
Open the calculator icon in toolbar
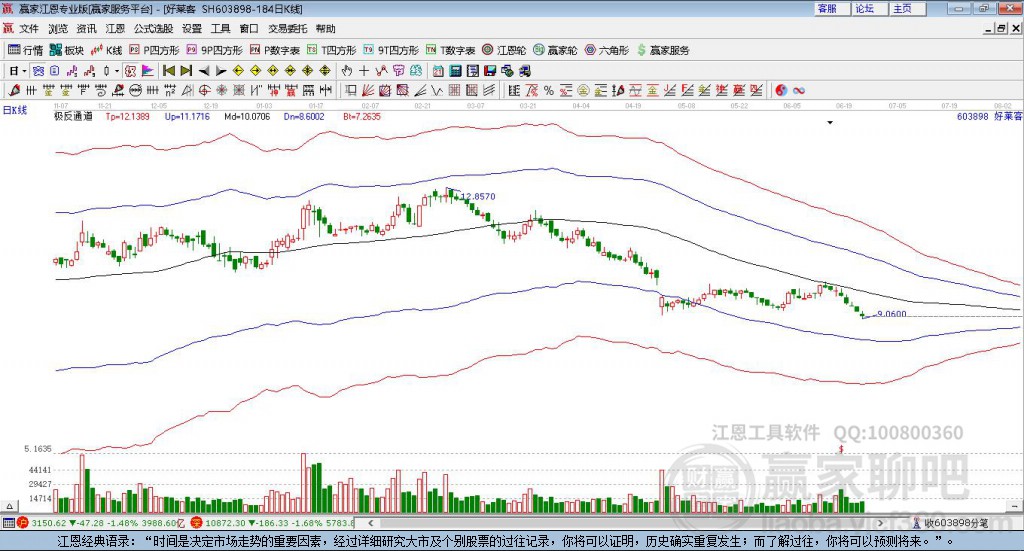[x=456, y=71]
